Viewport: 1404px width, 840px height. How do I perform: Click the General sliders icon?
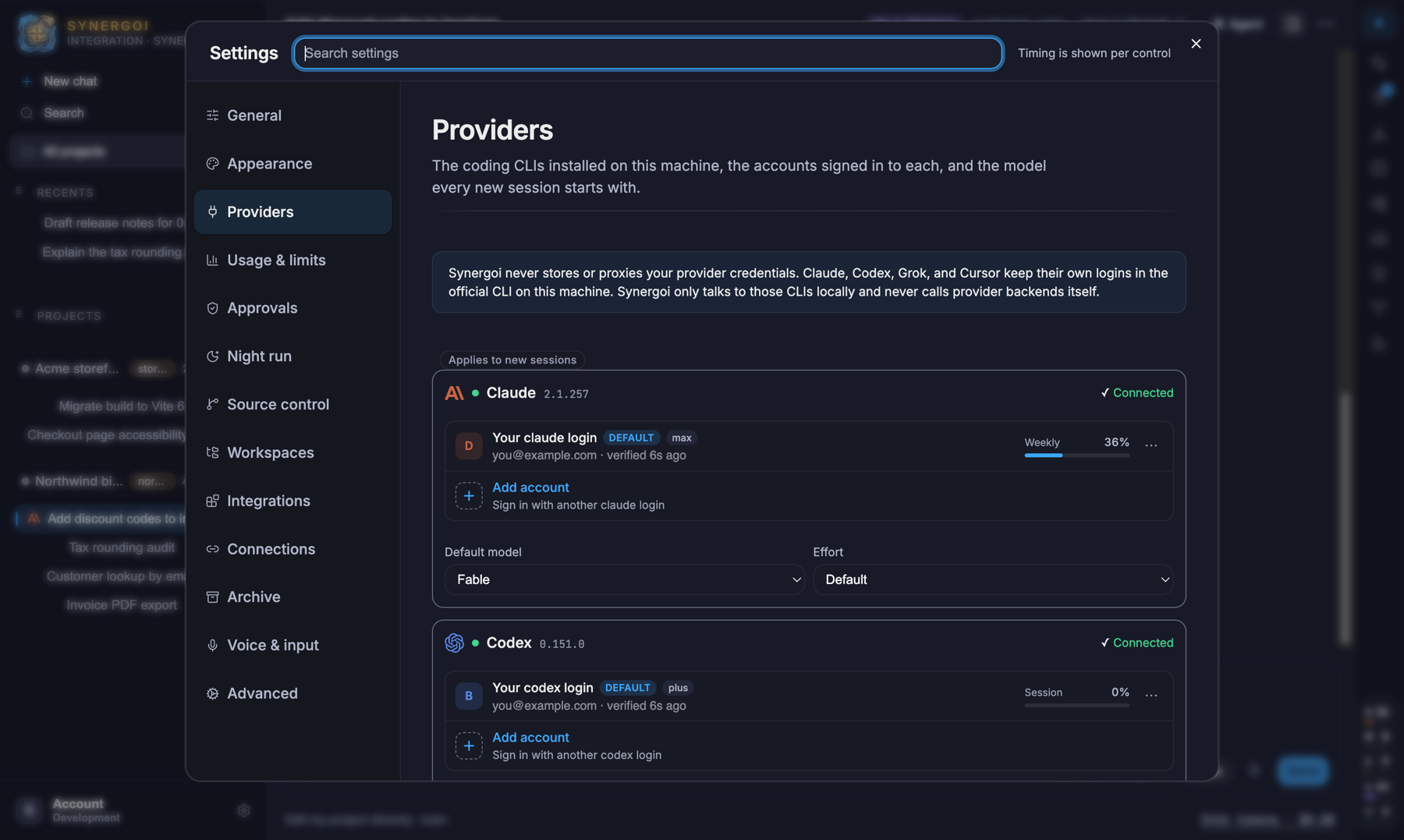[212, 115]
